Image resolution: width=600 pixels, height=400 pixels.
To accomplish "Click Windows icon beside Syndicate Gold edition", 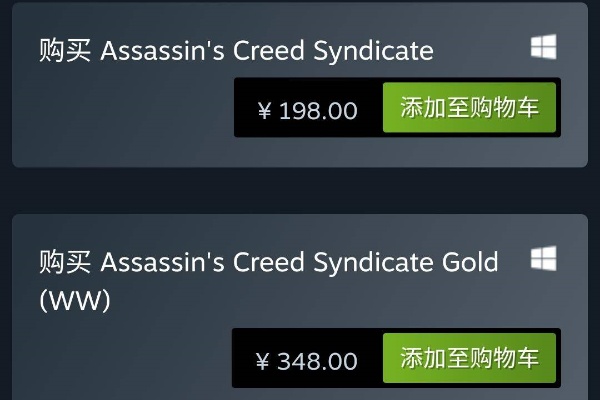I will [543, 259].
